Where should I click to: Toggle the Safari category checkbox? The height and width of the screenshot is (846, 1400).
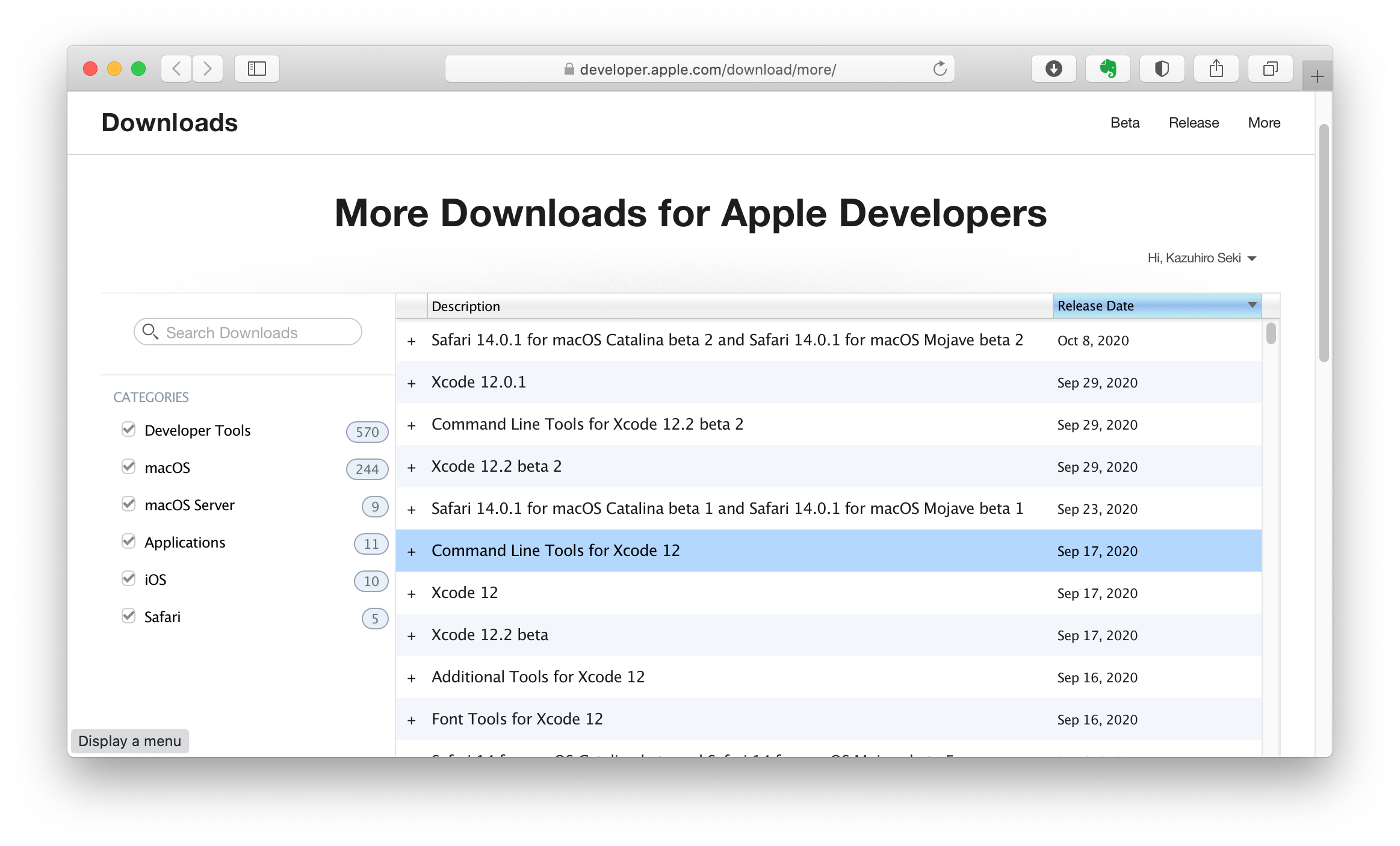[x=128, y=616]
